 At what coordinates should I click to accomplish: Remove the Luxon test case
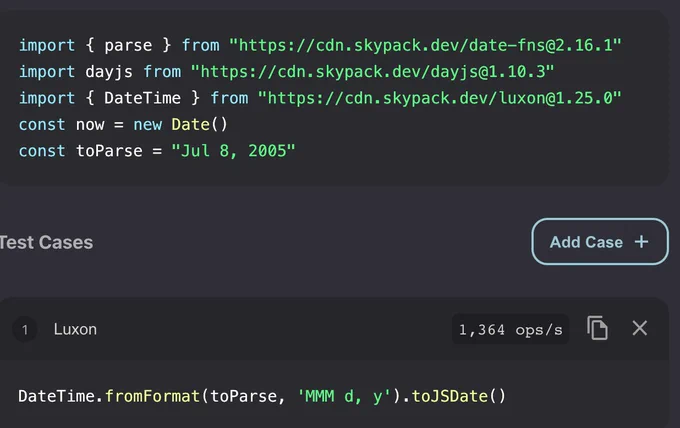(x=640, y=328)
